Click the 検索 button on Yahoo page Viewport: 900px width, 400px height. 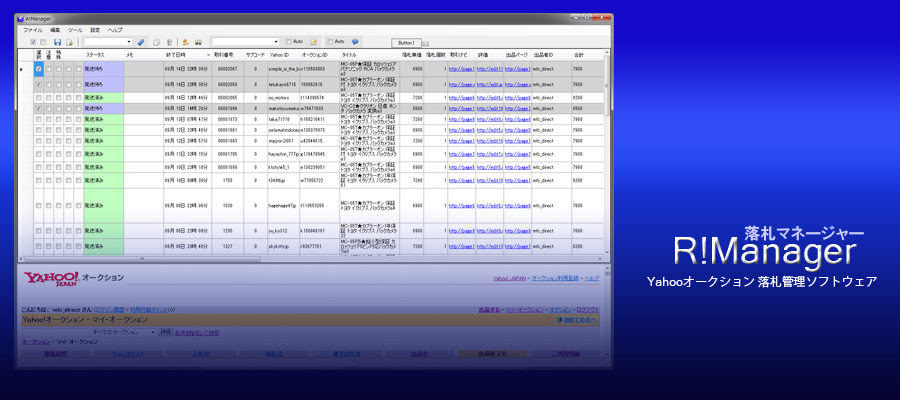point(165,332)
